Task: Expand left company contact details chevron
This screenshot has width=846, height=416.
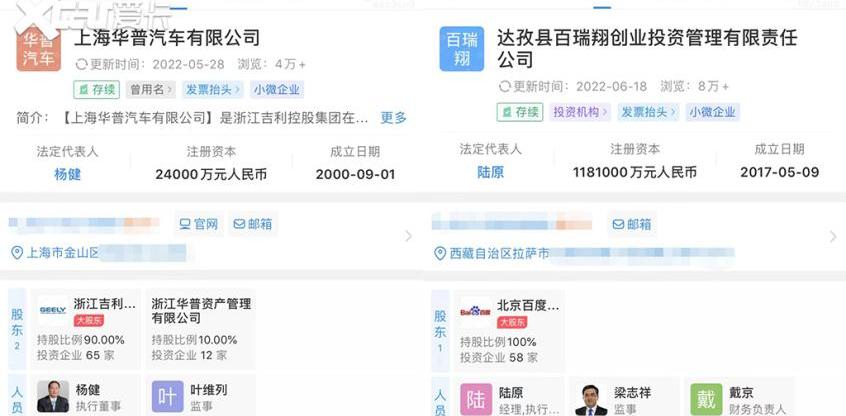Action: (x=408, y=237)
